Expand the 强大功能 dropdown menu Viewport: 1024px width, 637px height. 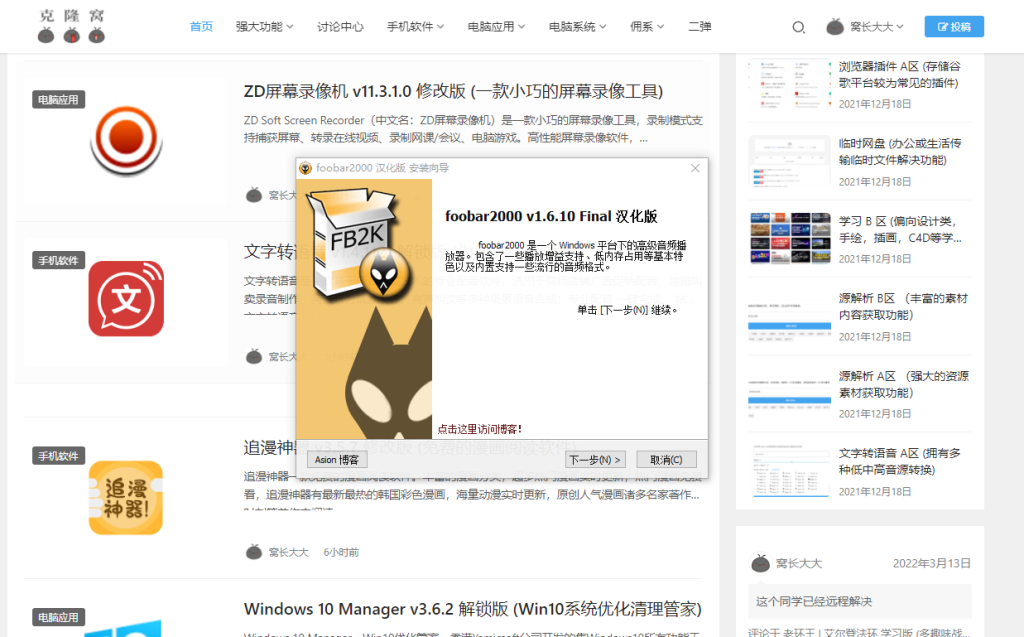pyautogui.click(x=264, y=27)
